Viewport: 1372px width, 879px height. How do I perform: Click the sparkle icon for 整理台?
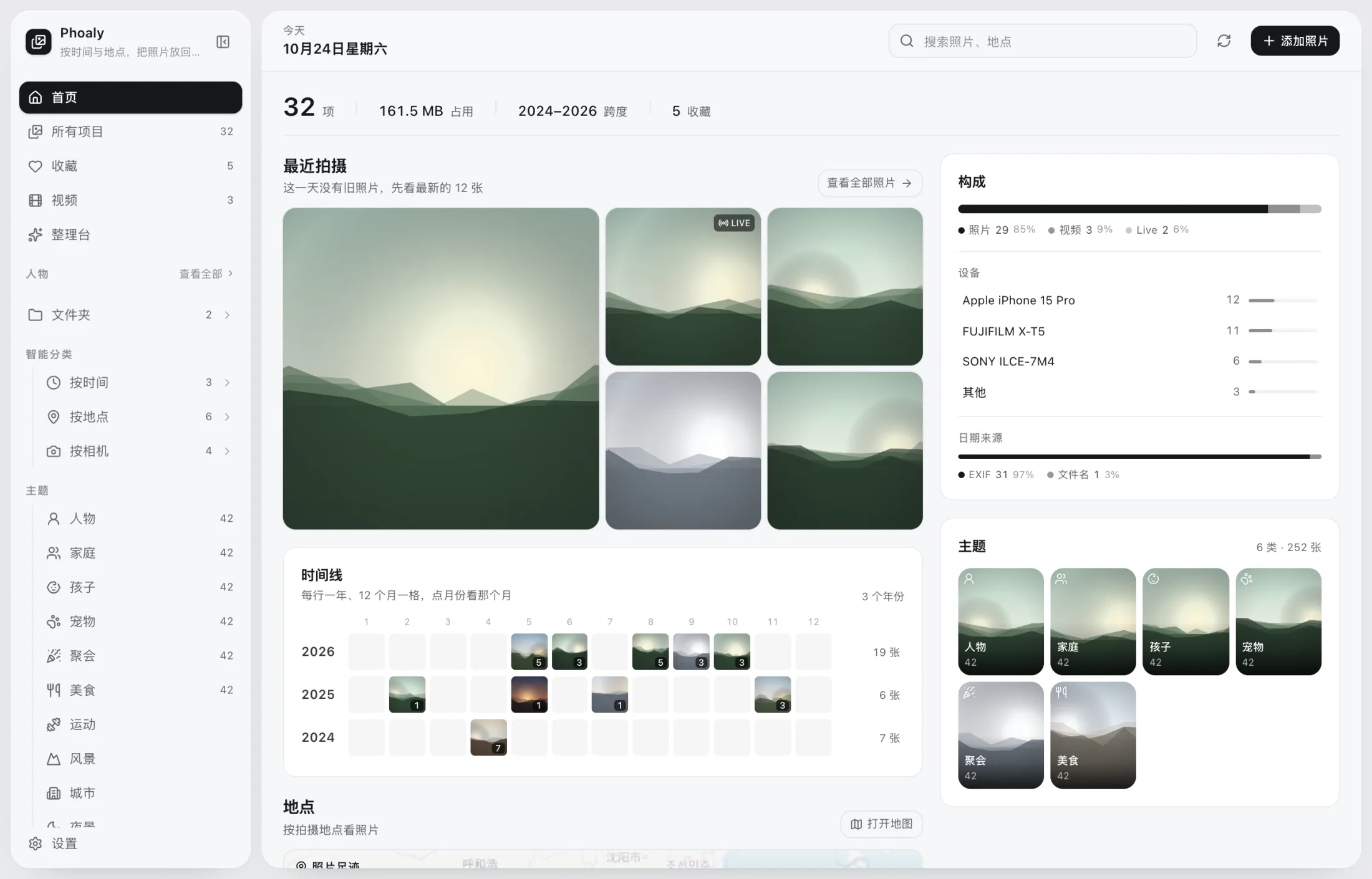click(36, 234)
